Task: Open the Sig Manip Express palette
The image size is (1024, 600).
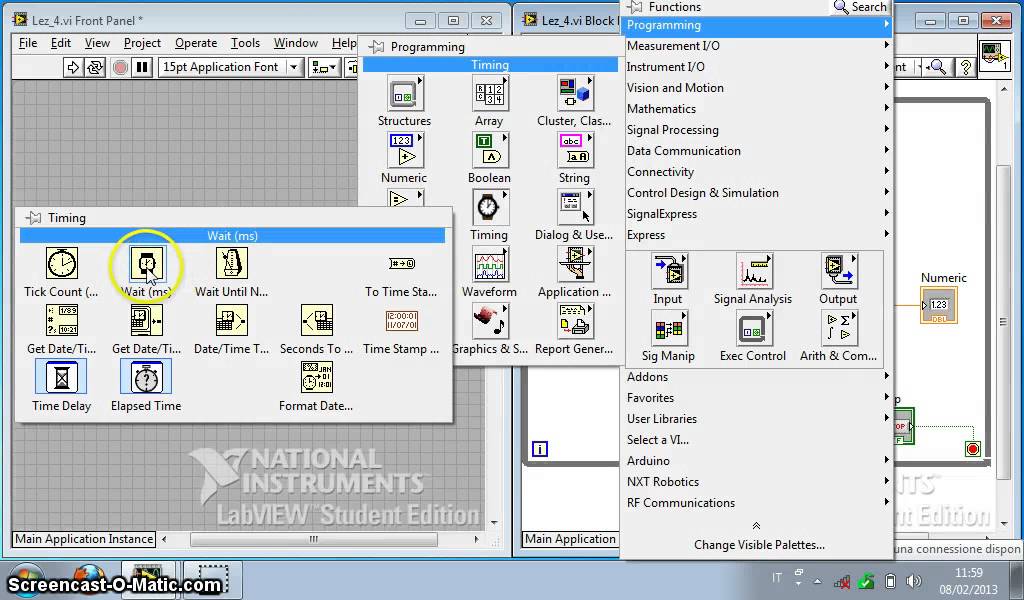Action: click(668, 328)
